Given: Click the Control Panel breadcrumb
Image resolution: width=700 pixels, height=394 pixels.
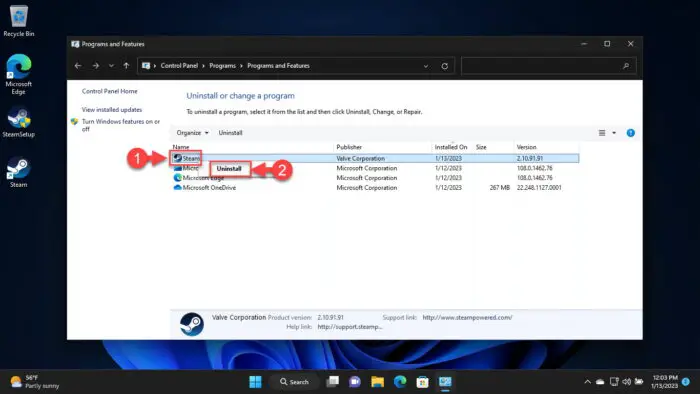Looking at the screenshot, I should [x=179, y=66].
